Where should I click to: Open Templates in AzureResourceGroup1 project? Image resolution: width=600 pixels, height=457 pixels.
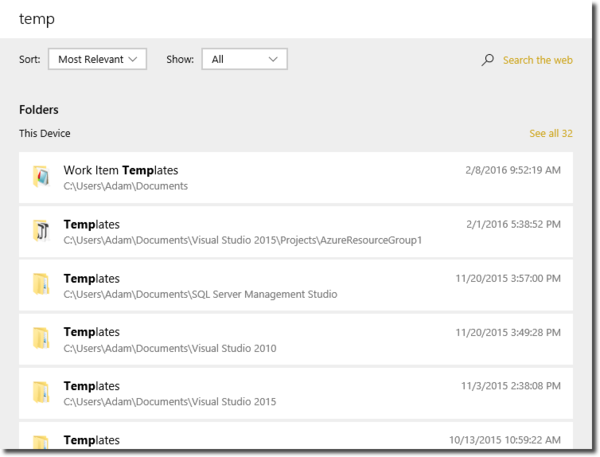(x=296, y=232)
